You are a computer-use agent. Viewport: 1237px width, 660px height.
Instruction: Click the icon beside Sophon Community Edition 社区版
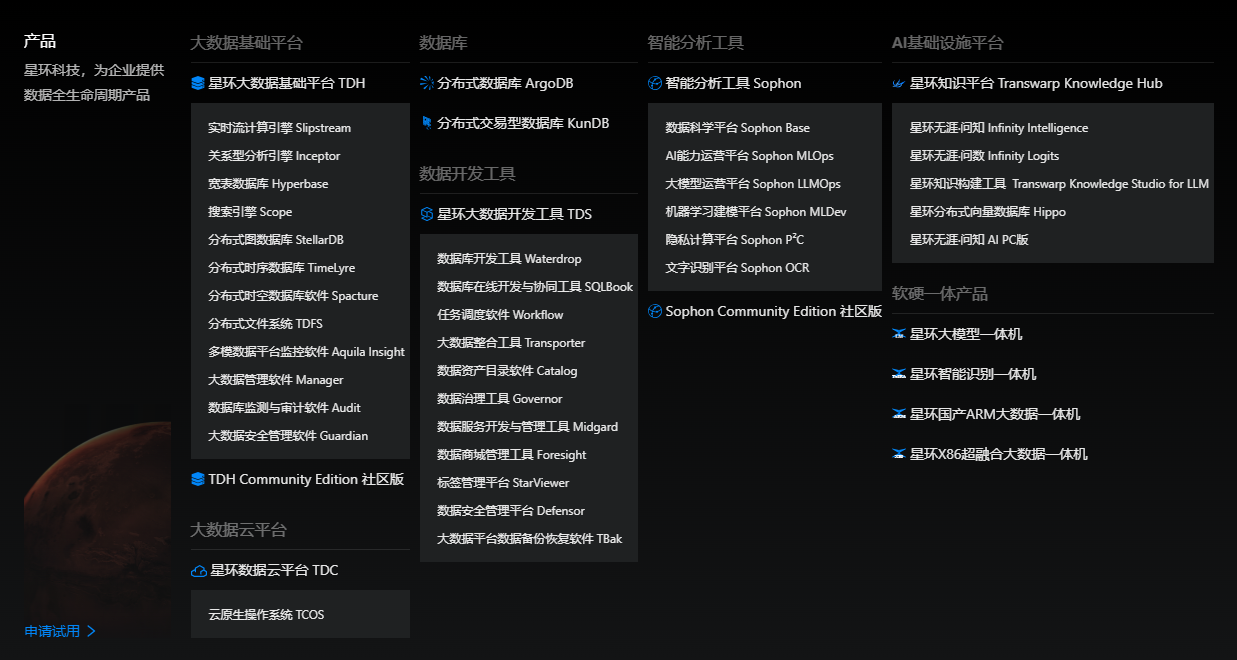click(x=655, y=312)
